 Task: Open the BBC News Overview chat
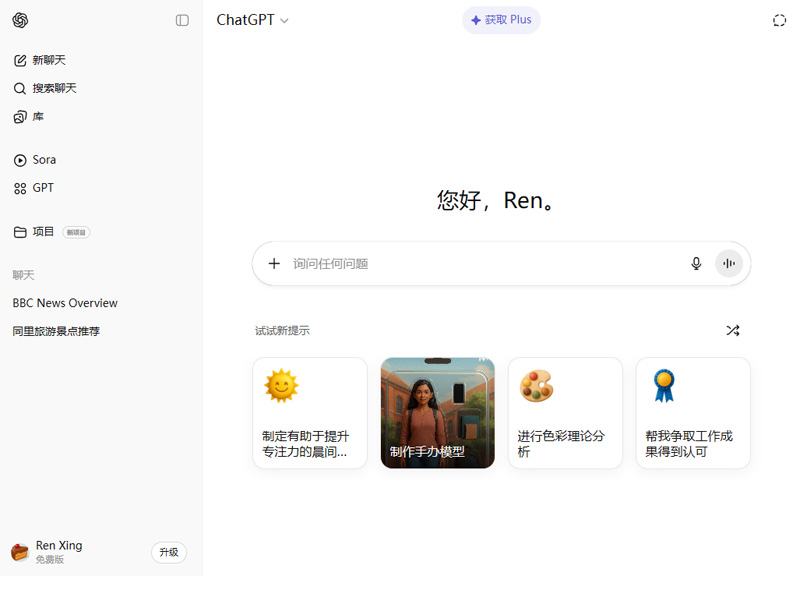(64, 302)
